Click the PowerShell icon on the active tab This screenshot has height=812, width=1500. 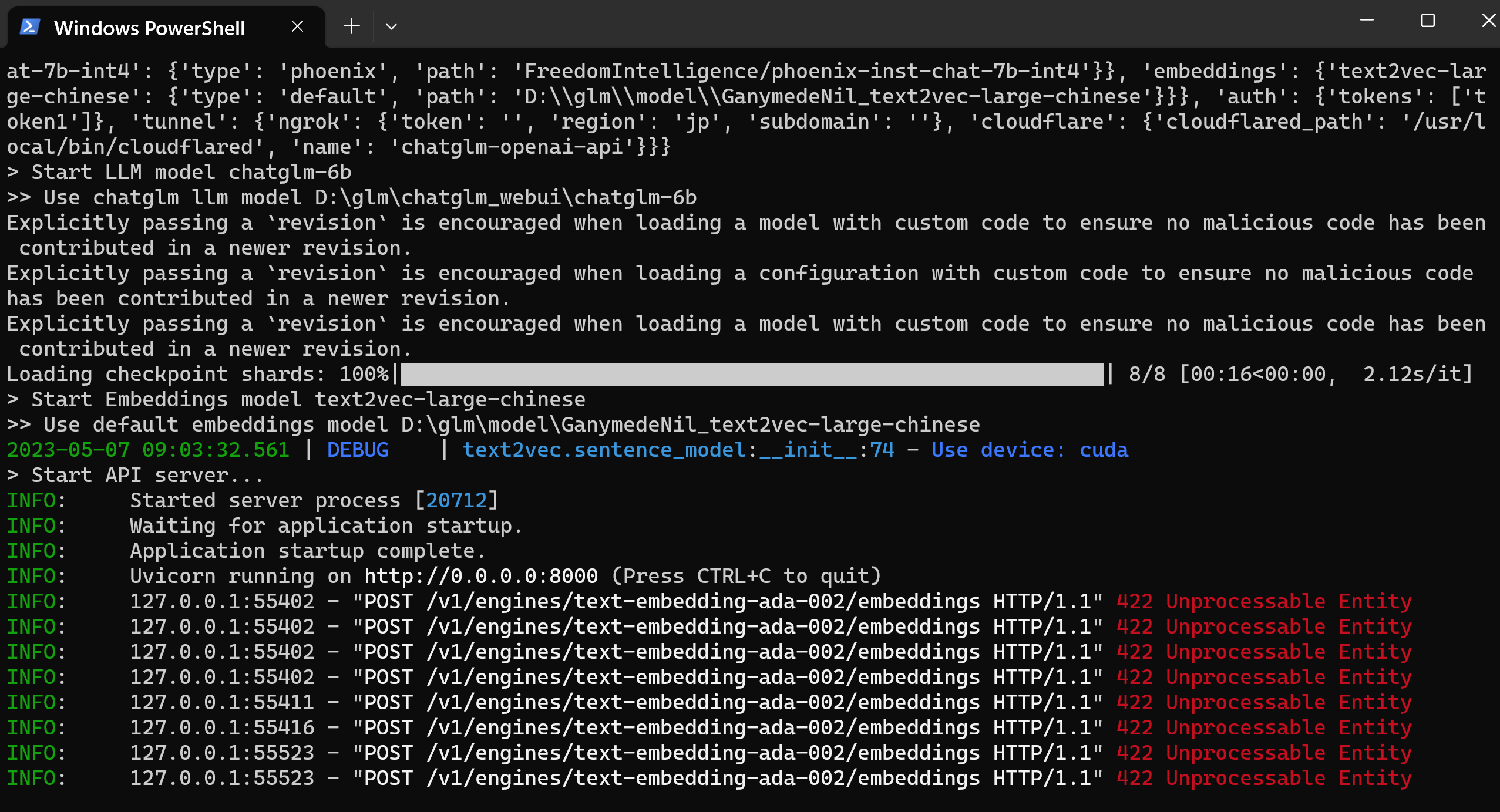30,26
